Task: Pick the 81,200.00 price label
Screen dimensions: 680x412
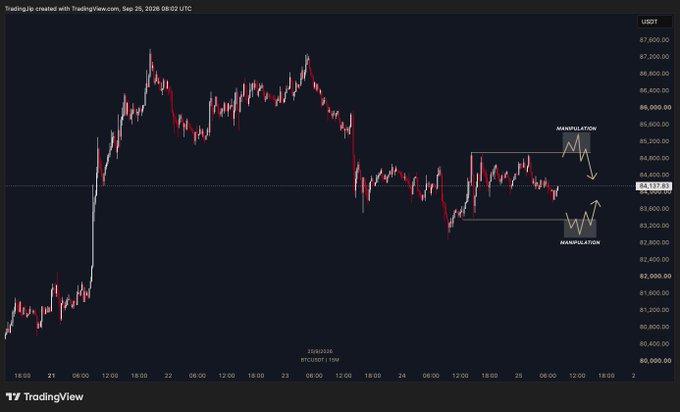Action: (654, 310)
